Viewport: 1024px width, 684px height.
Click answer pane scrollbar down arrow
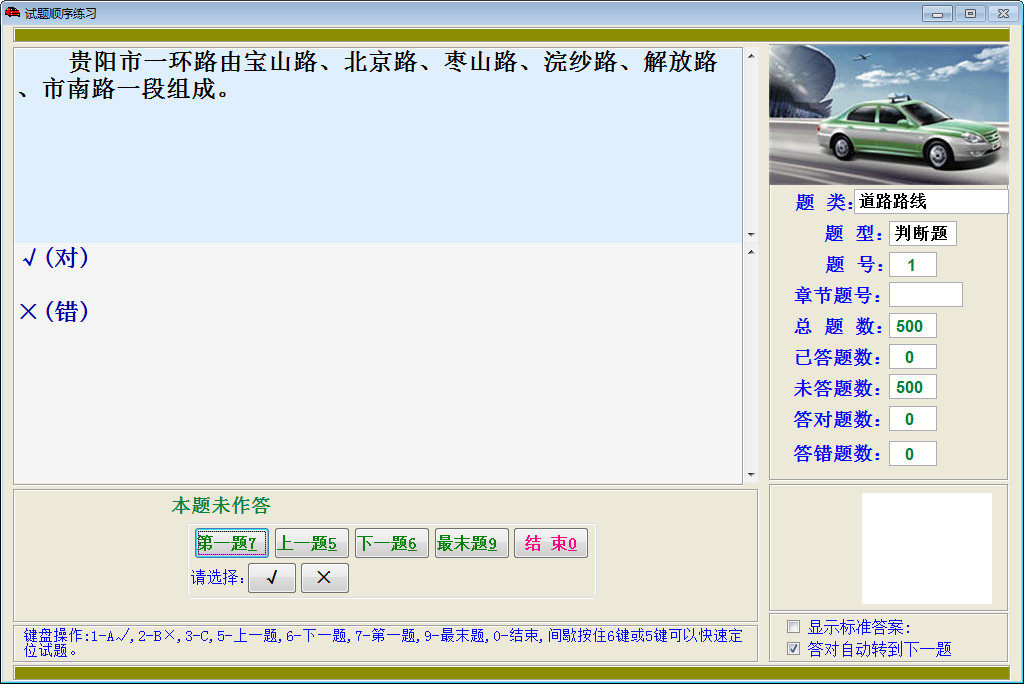coord(751,475)
